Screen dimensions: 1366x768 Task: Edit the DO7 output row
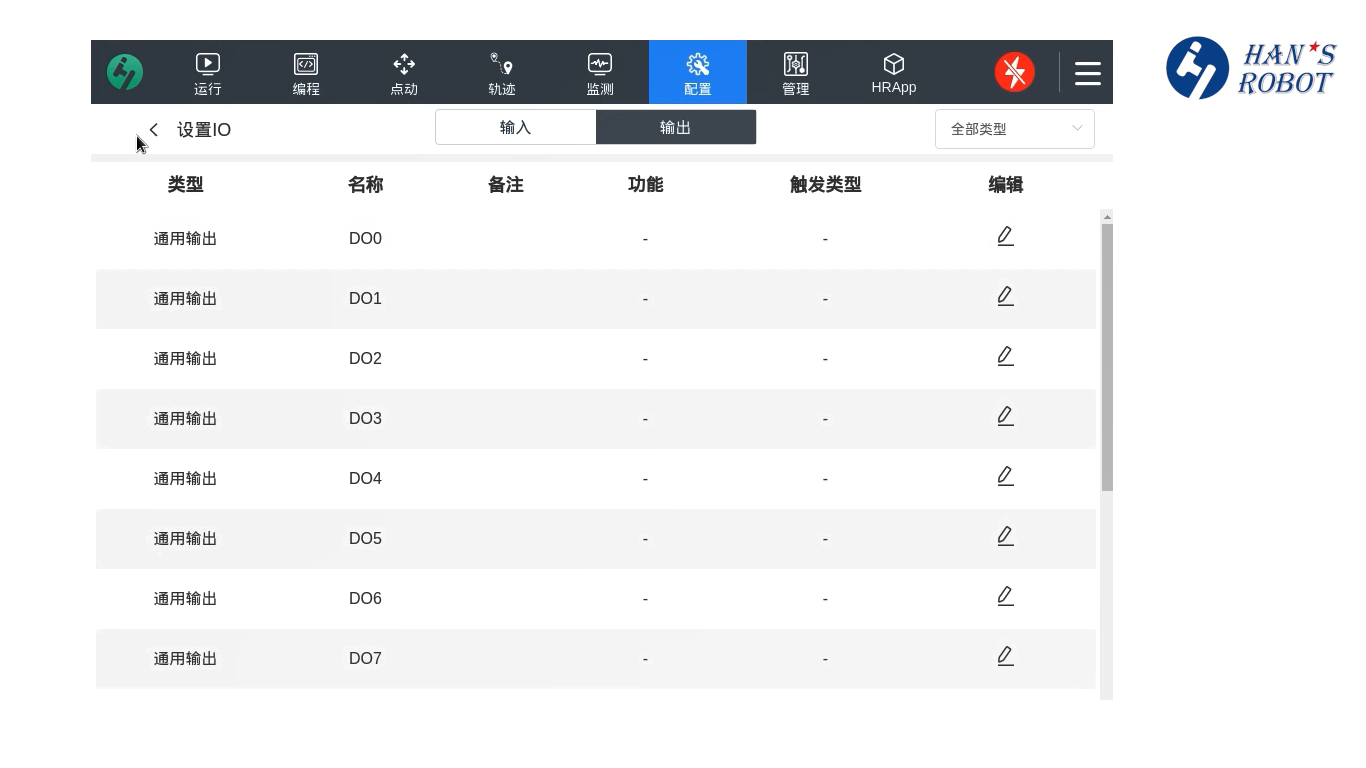coord(1005,656)
